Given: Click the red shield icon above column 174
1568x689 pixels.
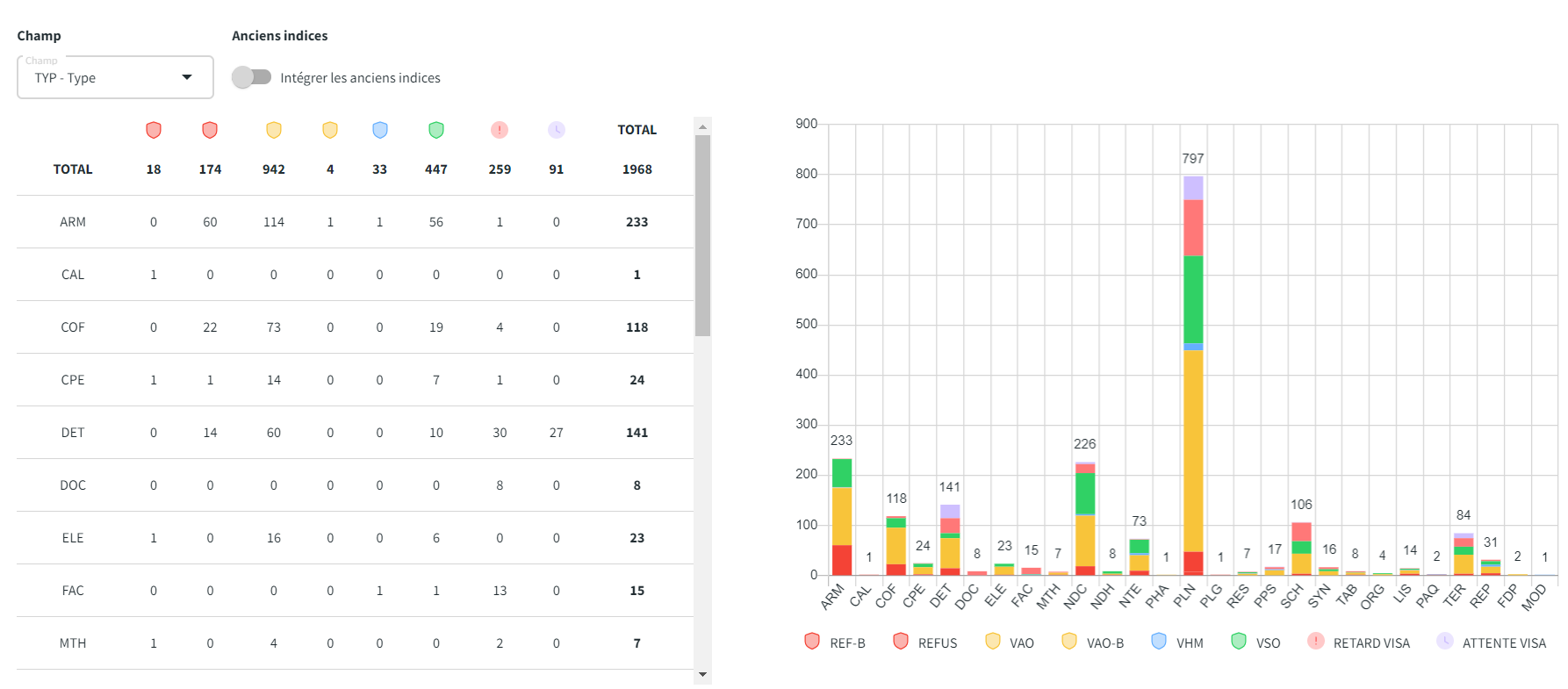Looking at the screenshot, I should pos(210,130).
